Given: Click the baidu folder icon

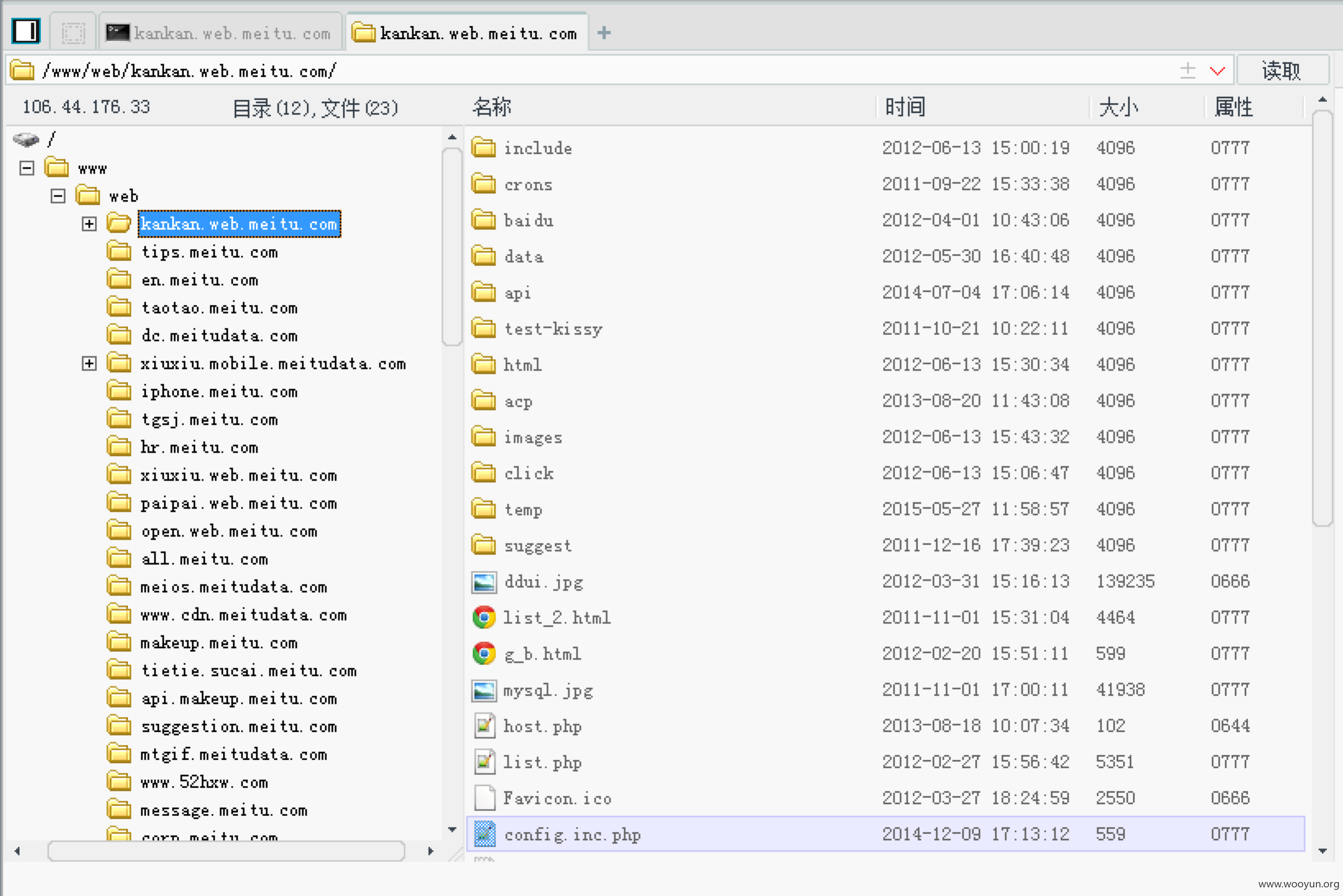Looking at the screenshot, I should [484, 219].
